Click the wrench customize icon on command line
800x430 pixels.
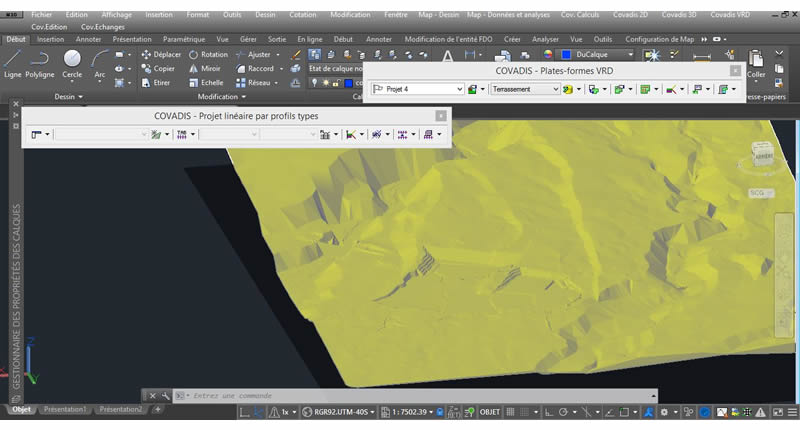(165, 396)
